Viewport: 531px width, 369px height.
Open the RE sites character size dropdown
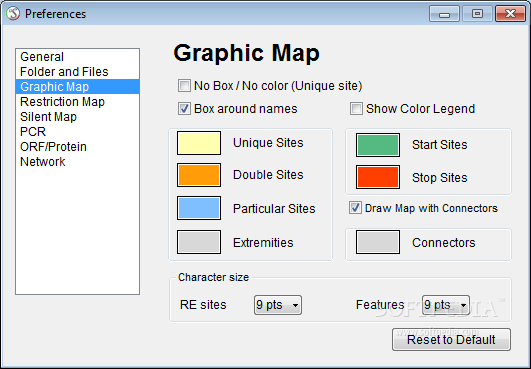tap(278, 305)
